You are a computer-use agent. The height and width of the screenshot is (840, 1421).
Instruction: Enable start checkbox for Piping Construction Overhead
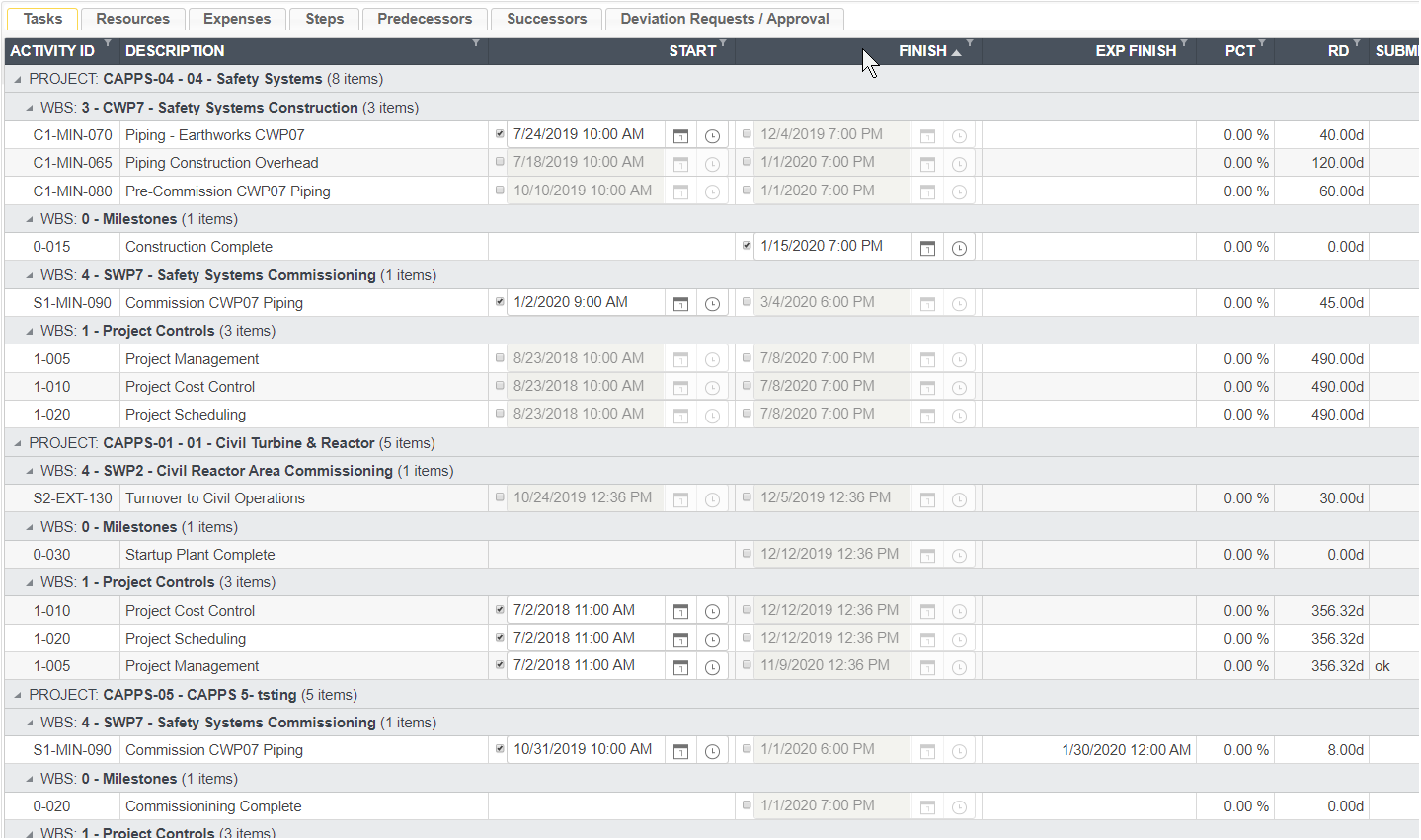coord(500,162)
